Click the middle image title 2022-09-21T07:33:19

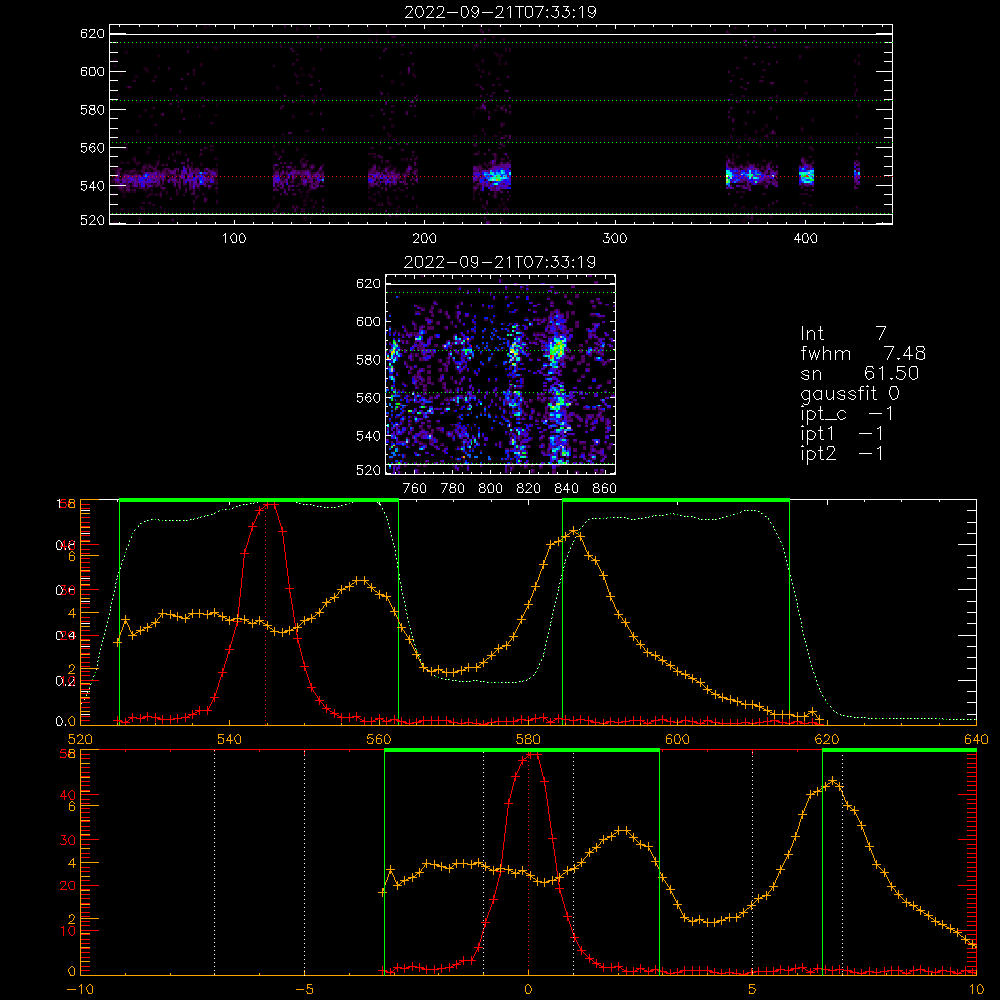tap(500, 262)
